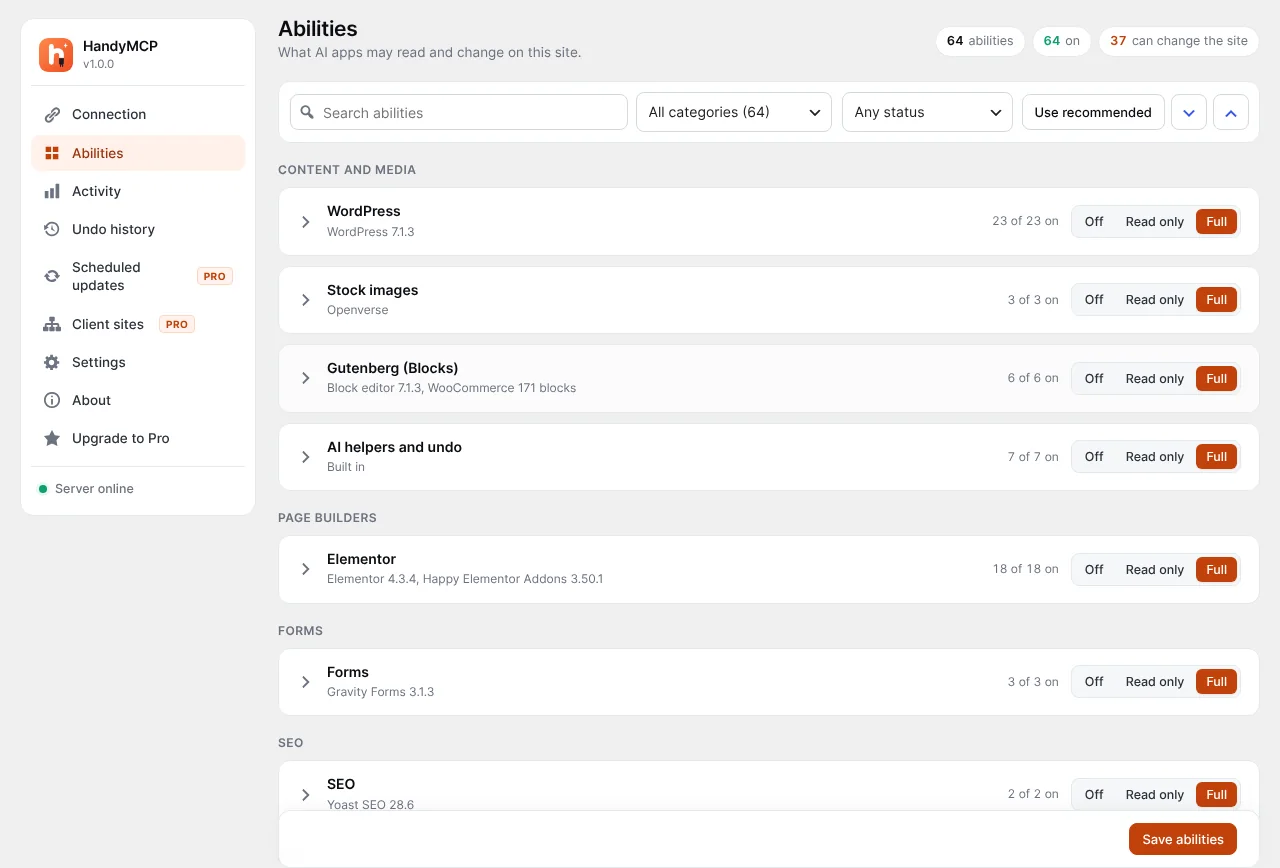Click the search magnifier icon

tap(307, 113)
